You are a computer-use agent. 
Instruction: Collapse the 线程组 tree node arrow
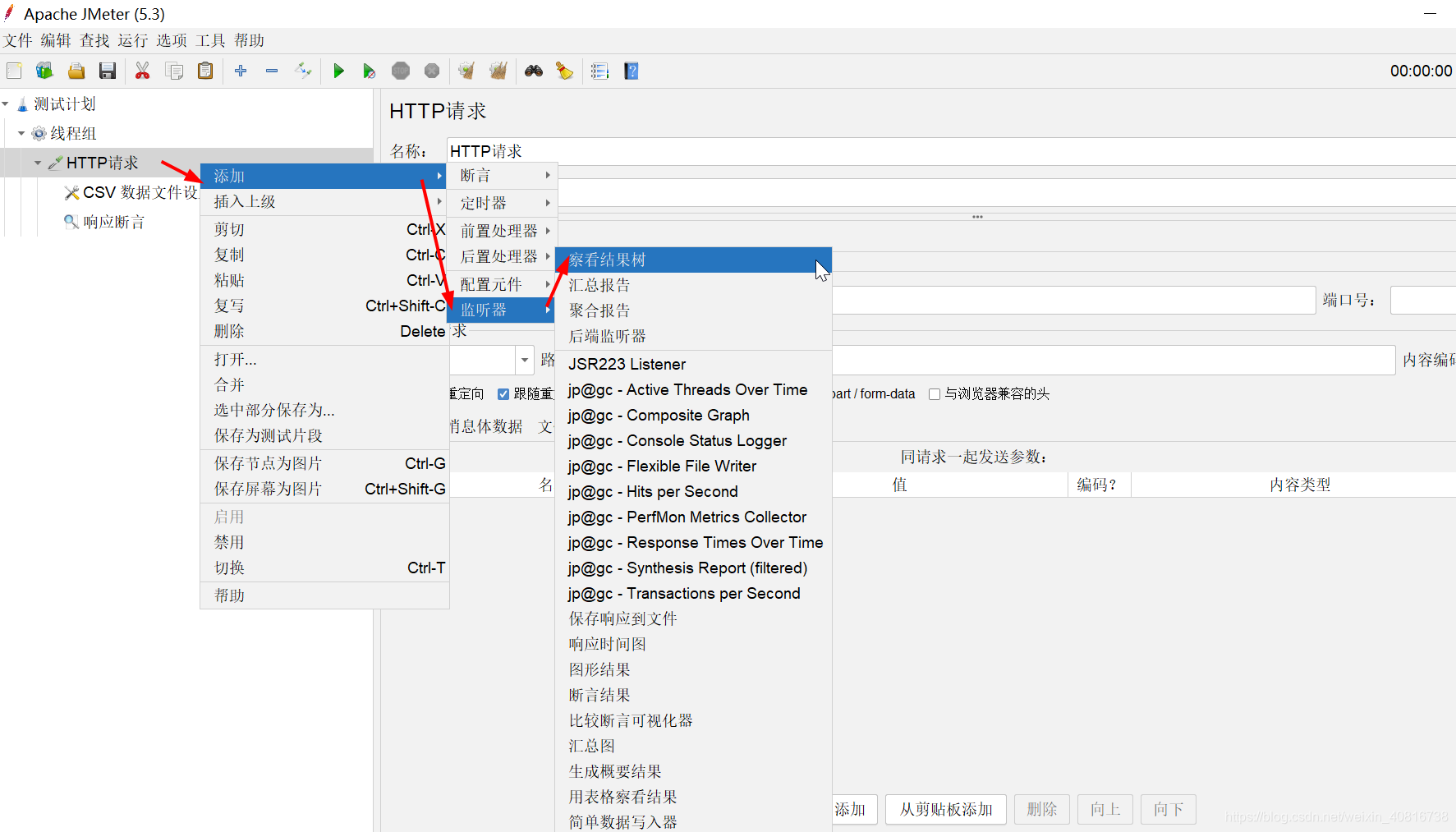(x=21, y=133)
